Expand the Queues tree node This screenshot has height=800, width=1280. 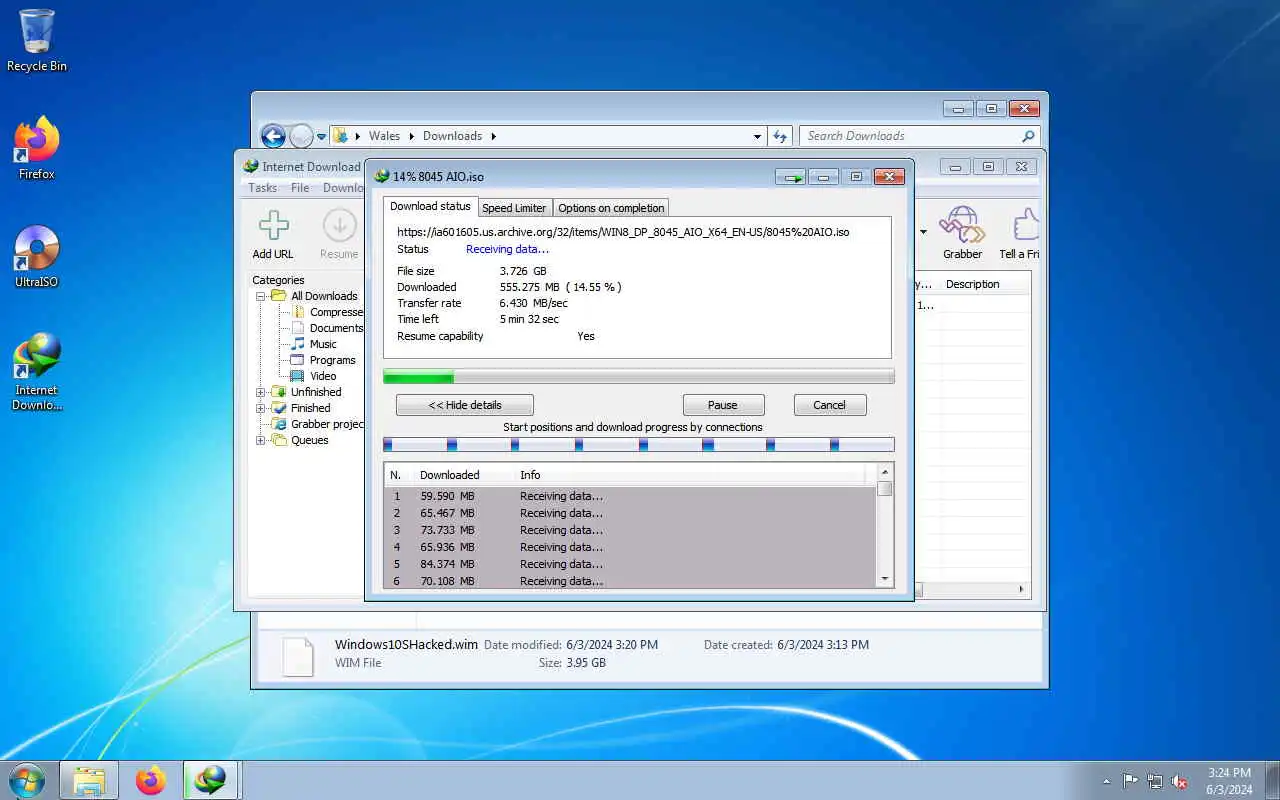coord(261,440)
